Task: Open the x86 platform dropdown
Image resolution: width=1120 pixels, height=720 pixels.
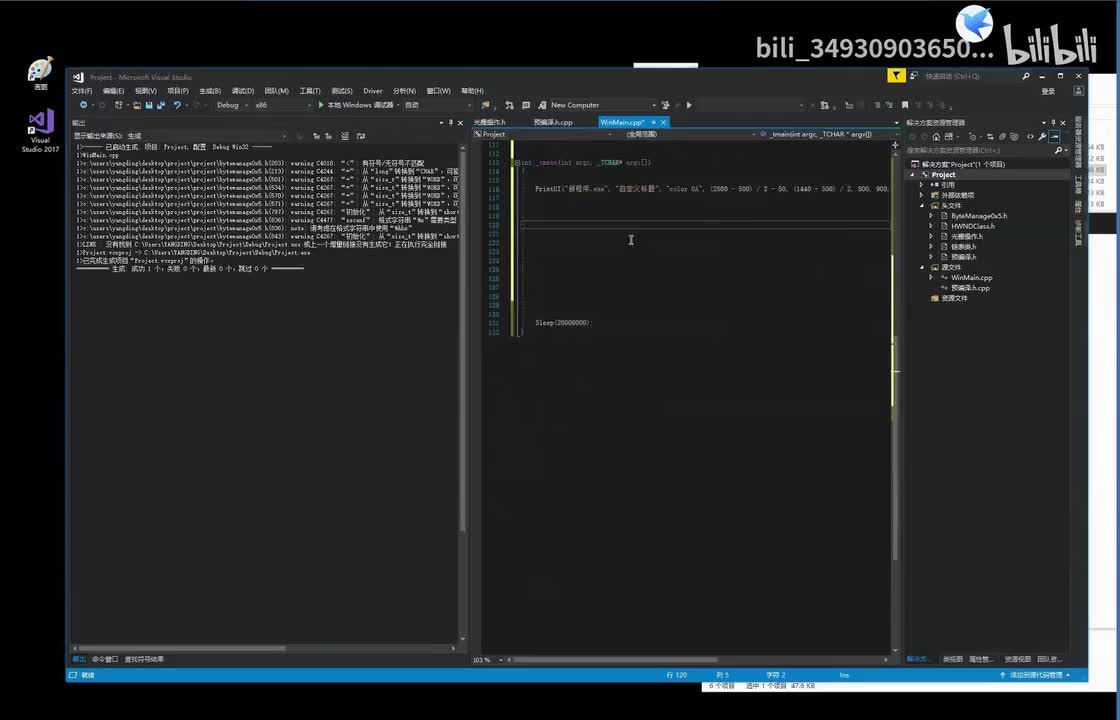Action: 283,105
